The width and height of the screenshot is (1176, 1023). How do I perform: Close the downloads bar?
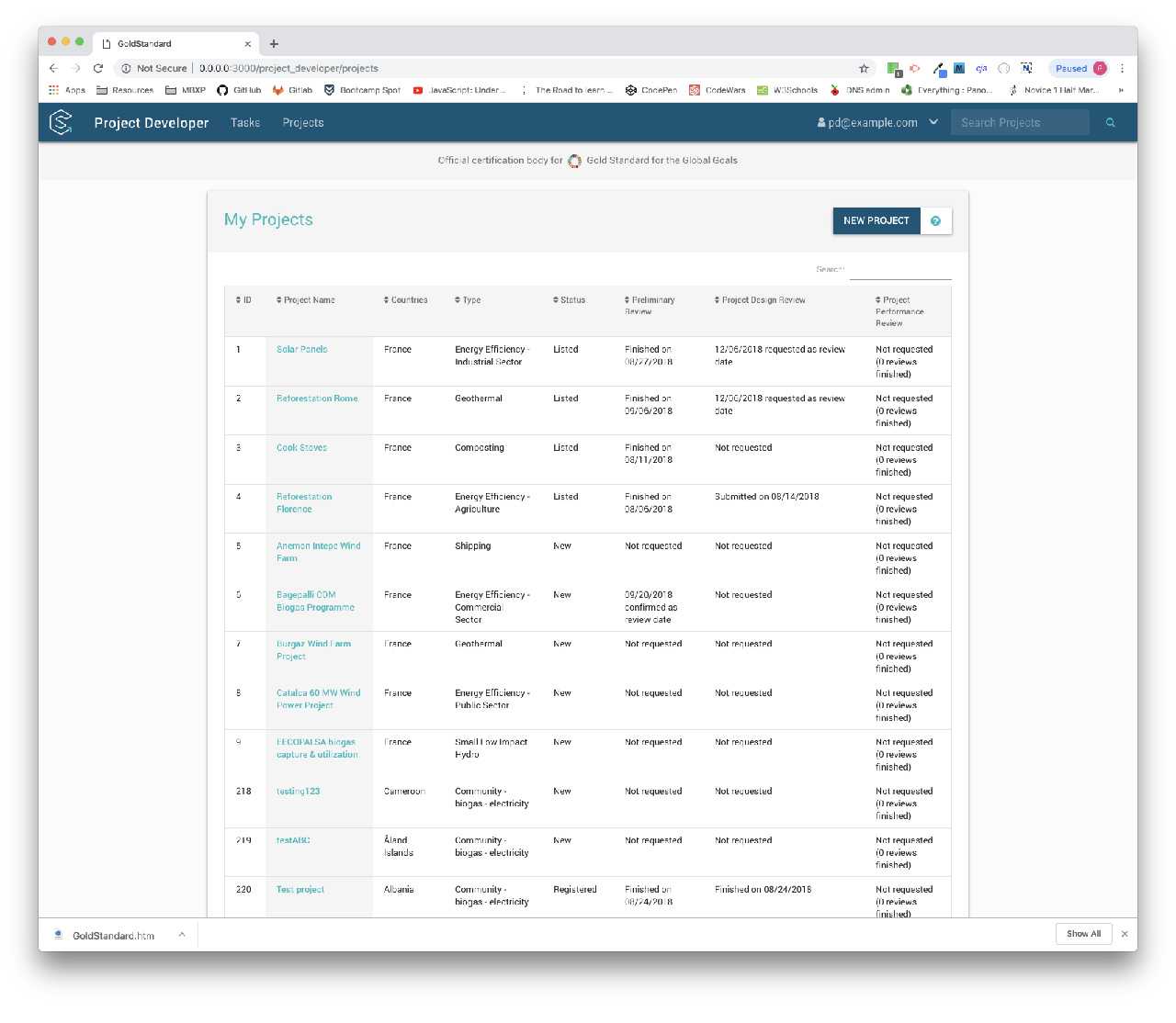(1125, 934)
